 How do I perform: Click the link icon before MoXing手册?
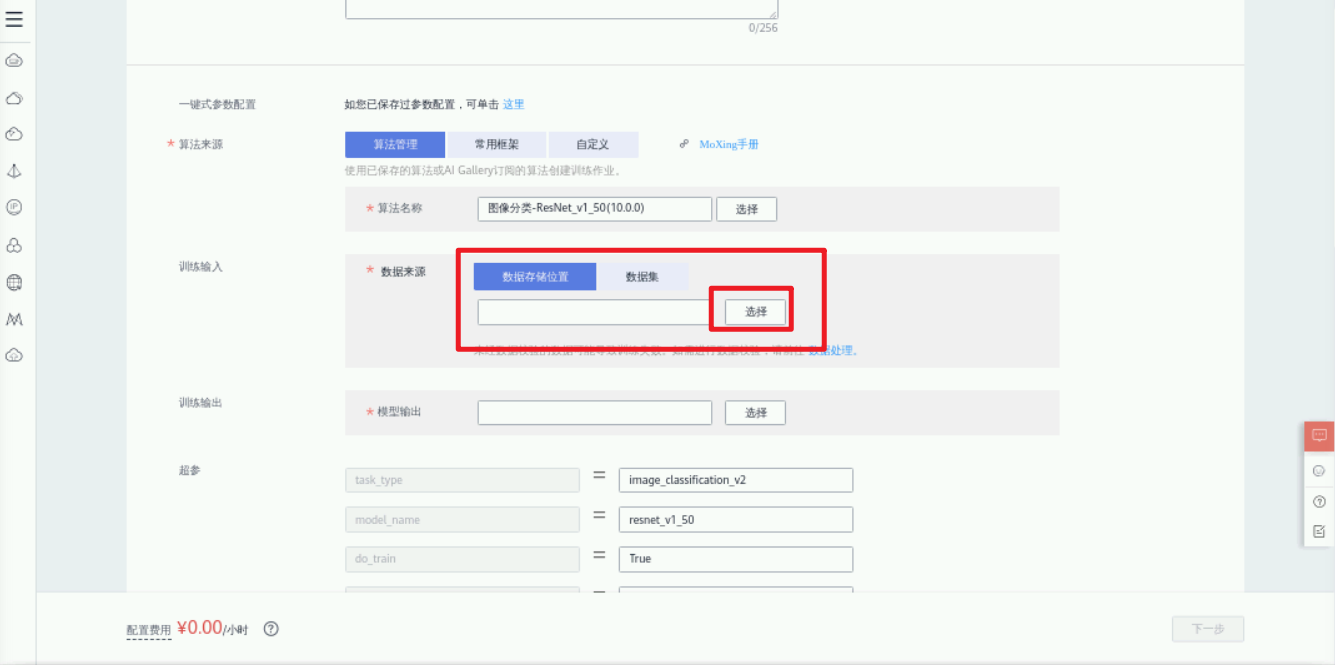684,144
